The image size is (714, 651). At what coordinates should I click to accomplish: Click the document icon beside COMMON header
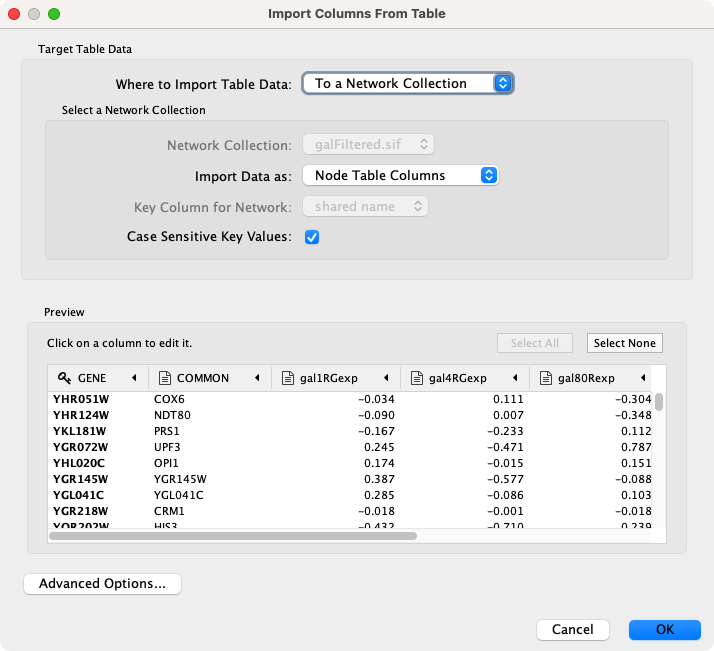point(164,378)
